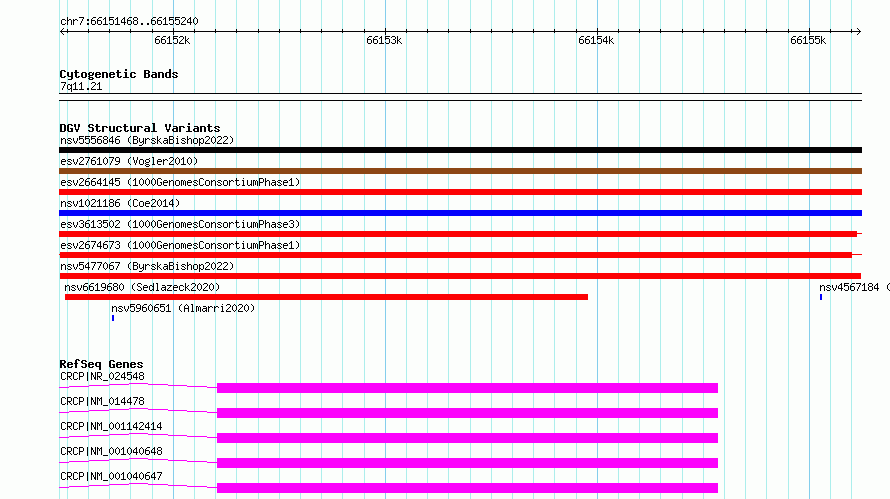Open variant nsv4567184 label
890x499 pixels.
[x=849, y=287]
